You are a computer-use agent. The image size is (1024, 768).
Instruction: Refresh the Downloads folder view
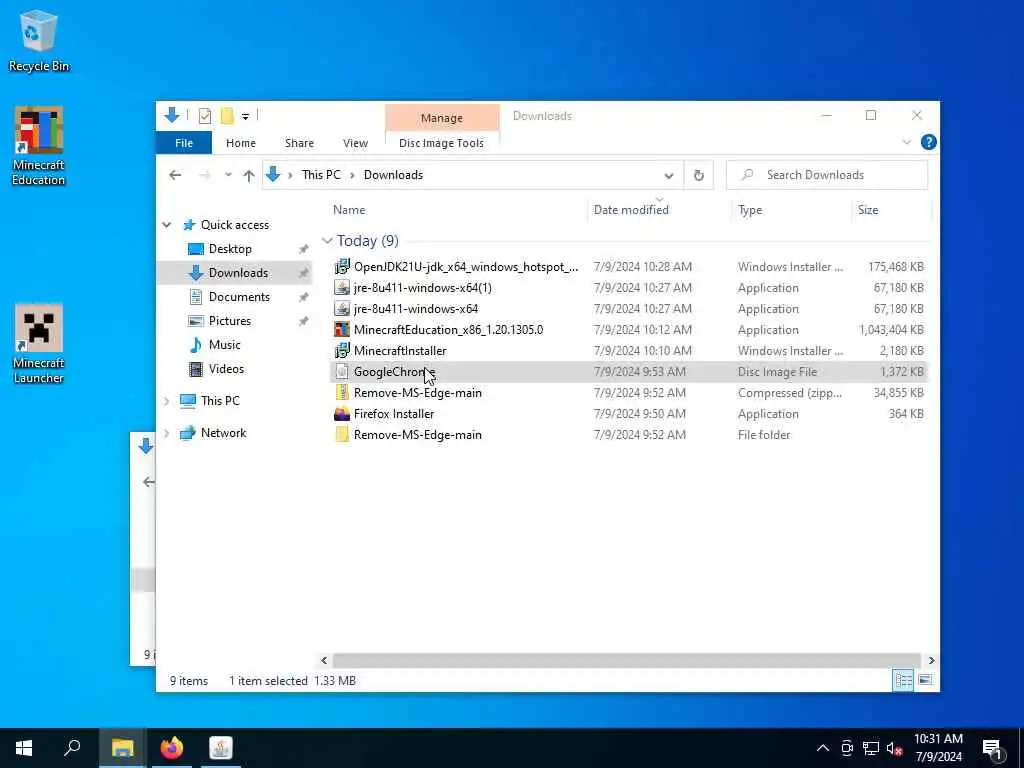click(x=698, y=175)
